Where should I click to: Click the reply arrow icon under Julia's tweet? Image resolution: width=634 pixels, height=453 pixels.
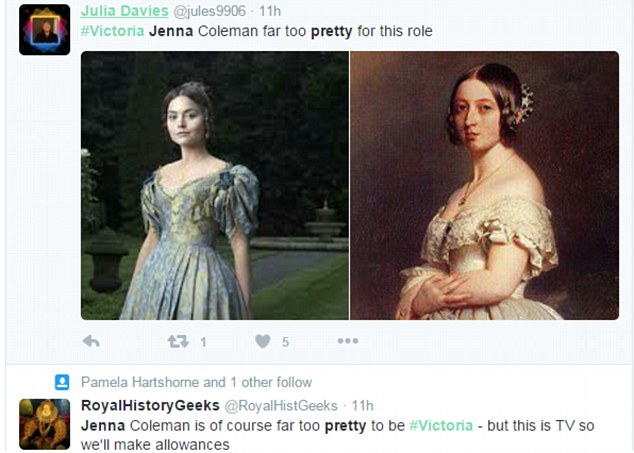[x=91, y=342]
